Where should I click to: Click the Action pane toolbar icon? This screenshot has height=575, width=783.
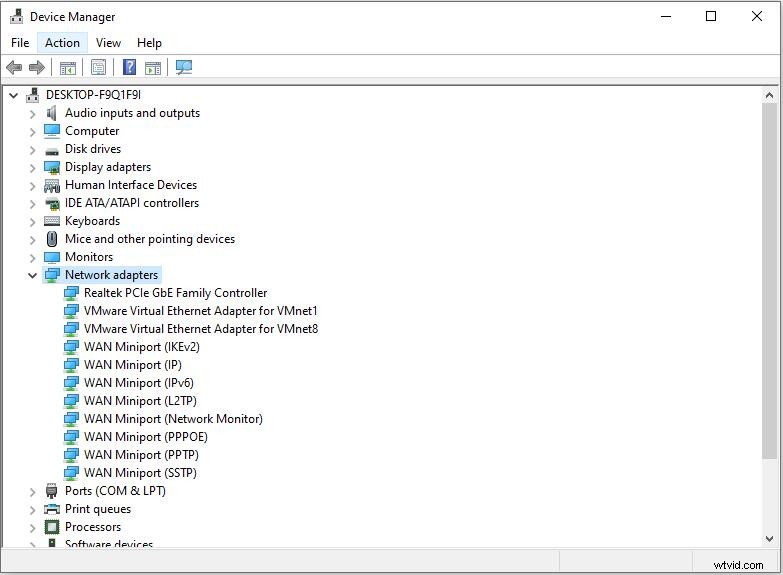point(153,67)
